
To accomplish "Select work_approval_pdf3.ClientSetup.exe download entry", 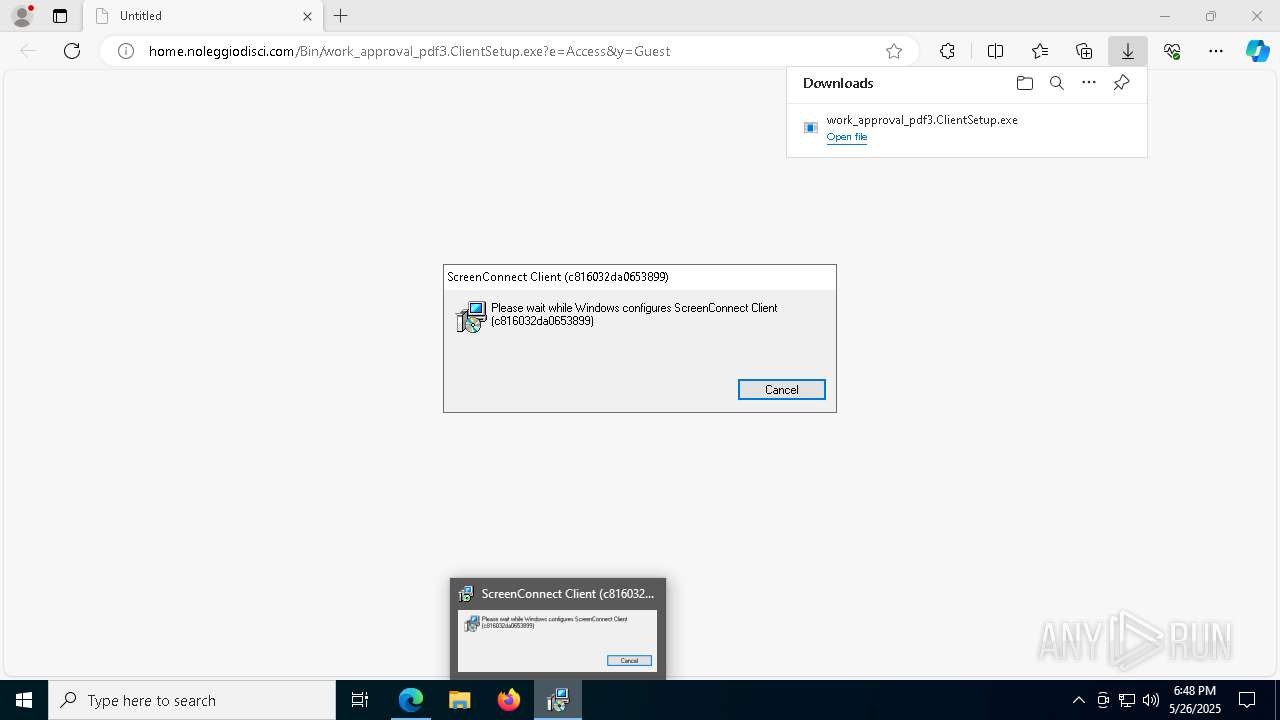I will [x=967, y=128].
